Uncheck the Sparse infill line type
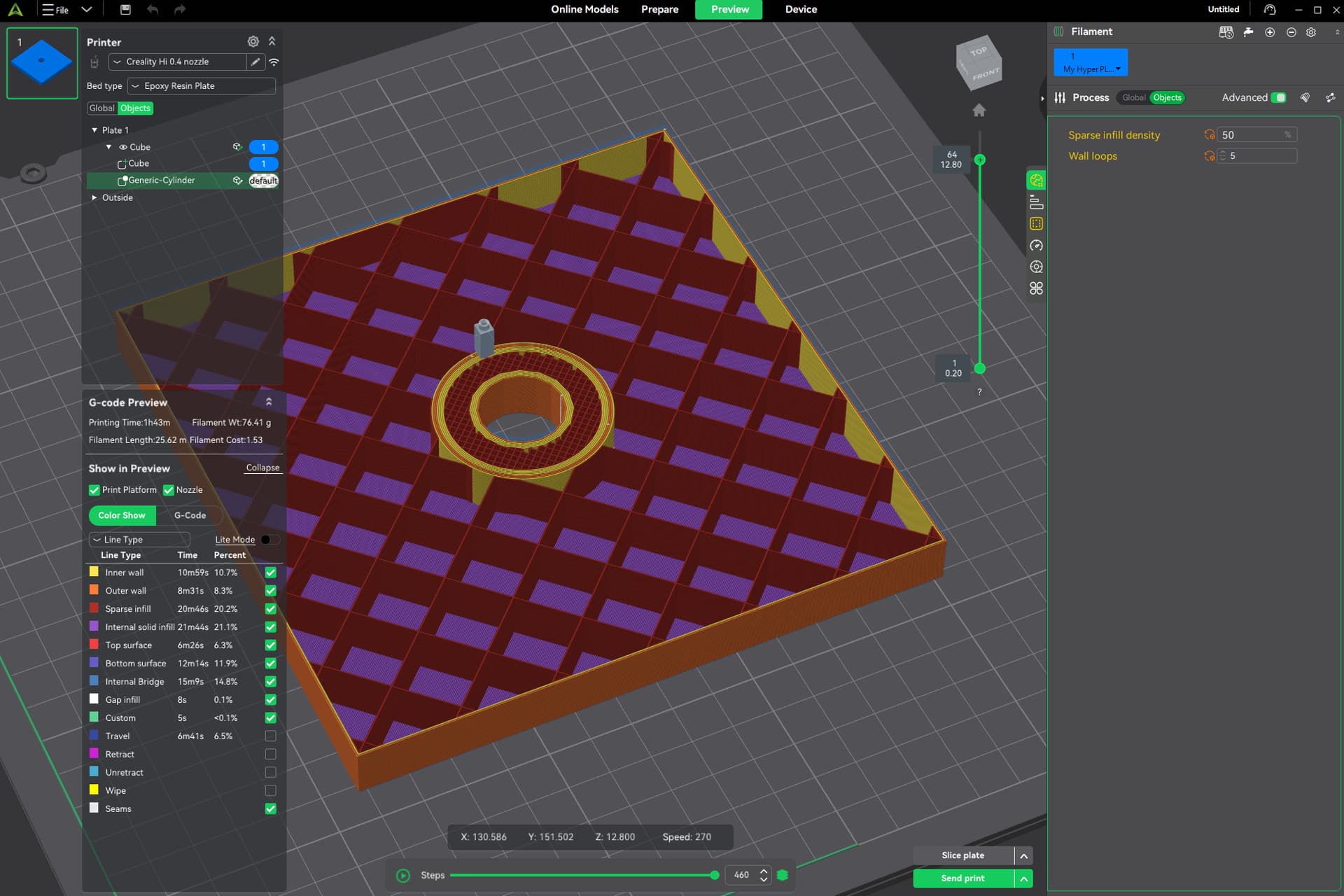The width and height of the screenshot is (1344, 896). tap(271, 609)
